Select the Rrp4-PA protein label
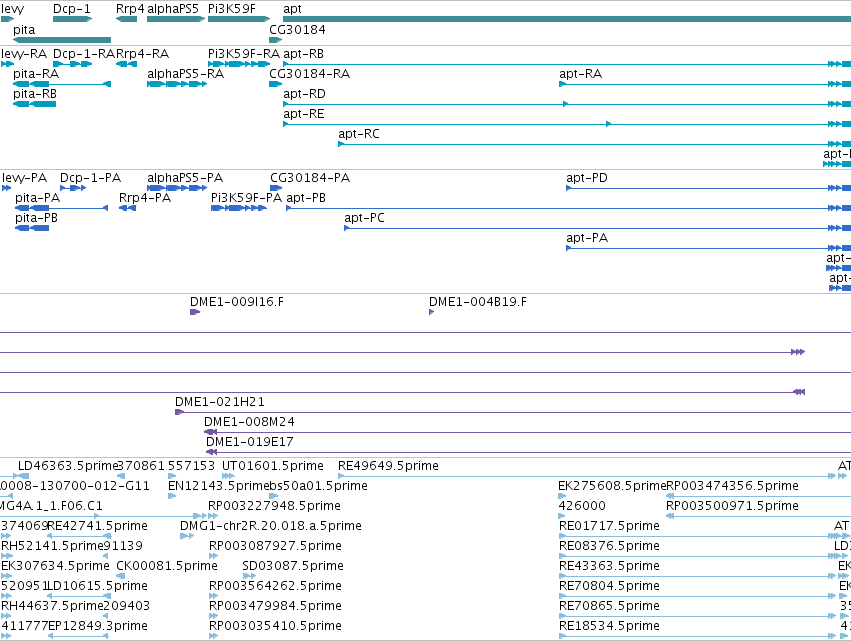 (144, 198)
